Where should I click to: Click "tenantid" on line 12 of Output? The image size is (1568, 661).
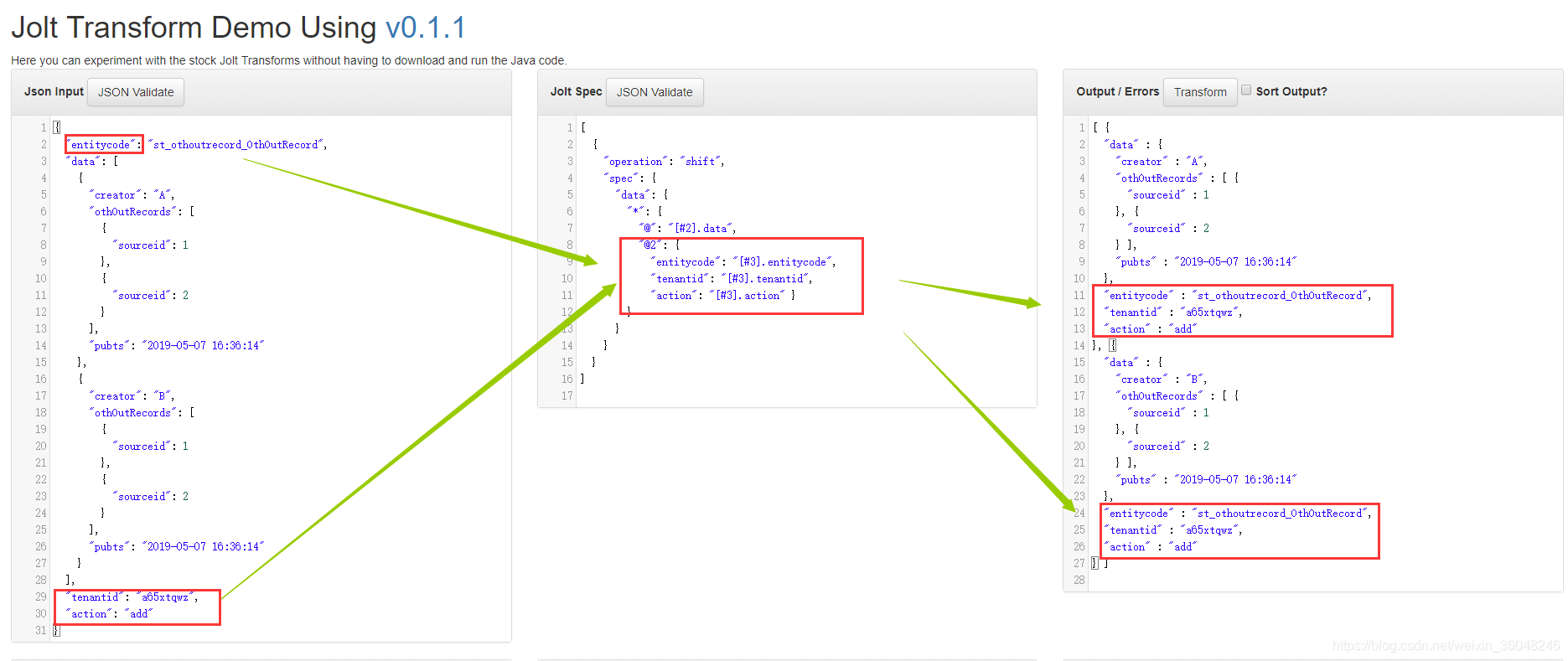(1172, 312)
